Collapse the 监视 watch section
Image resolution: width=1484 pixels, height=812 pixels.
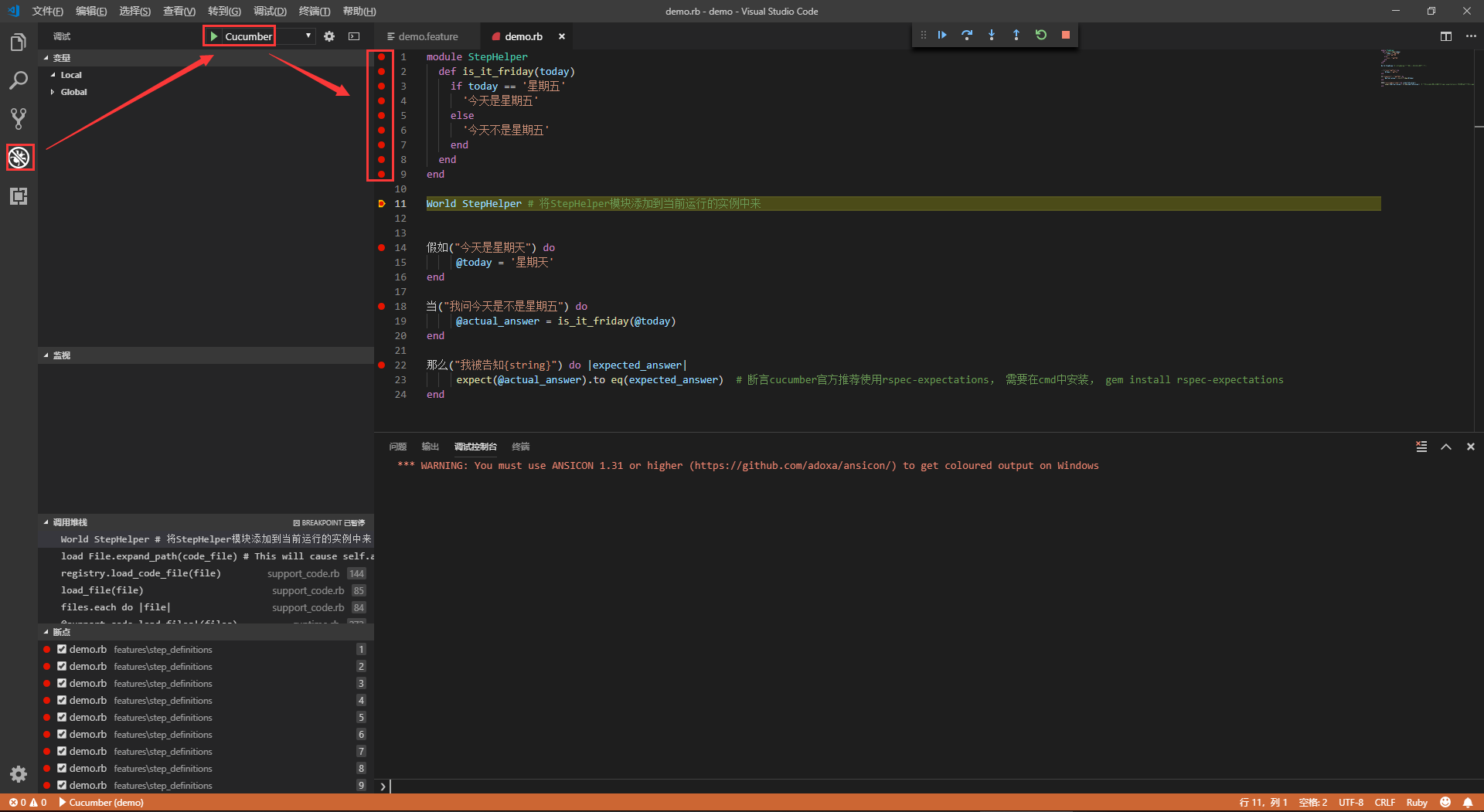[206, 355]
